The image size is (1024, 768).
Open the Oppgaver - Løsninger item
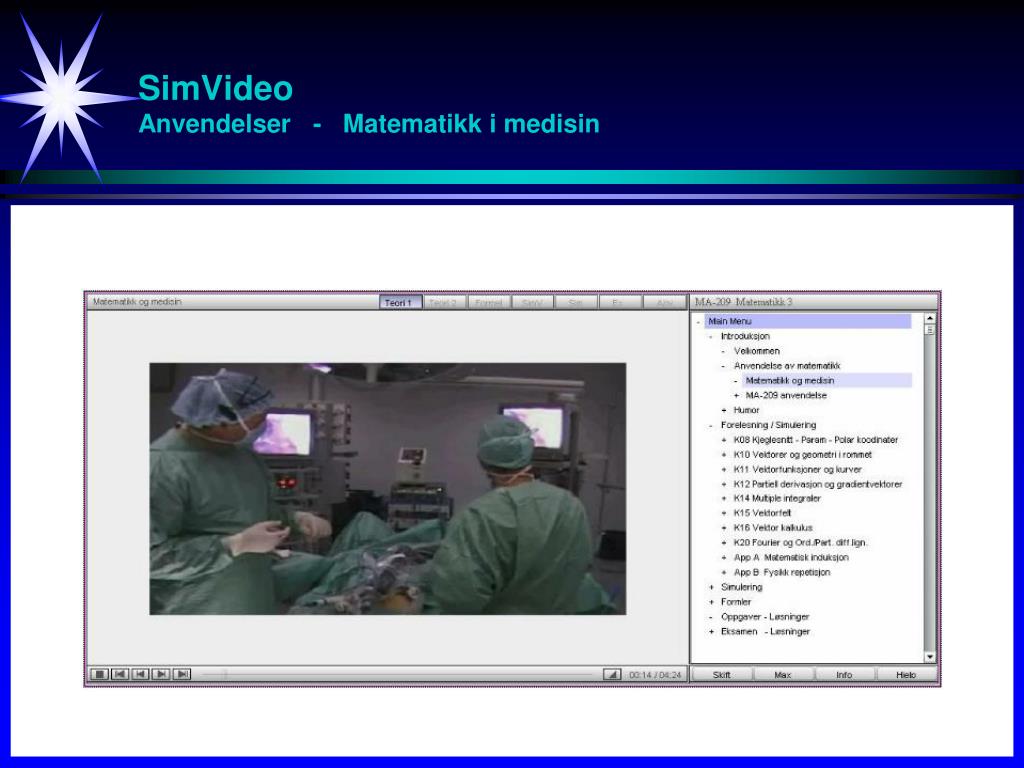pyautogui.click(x=765, y=617)
